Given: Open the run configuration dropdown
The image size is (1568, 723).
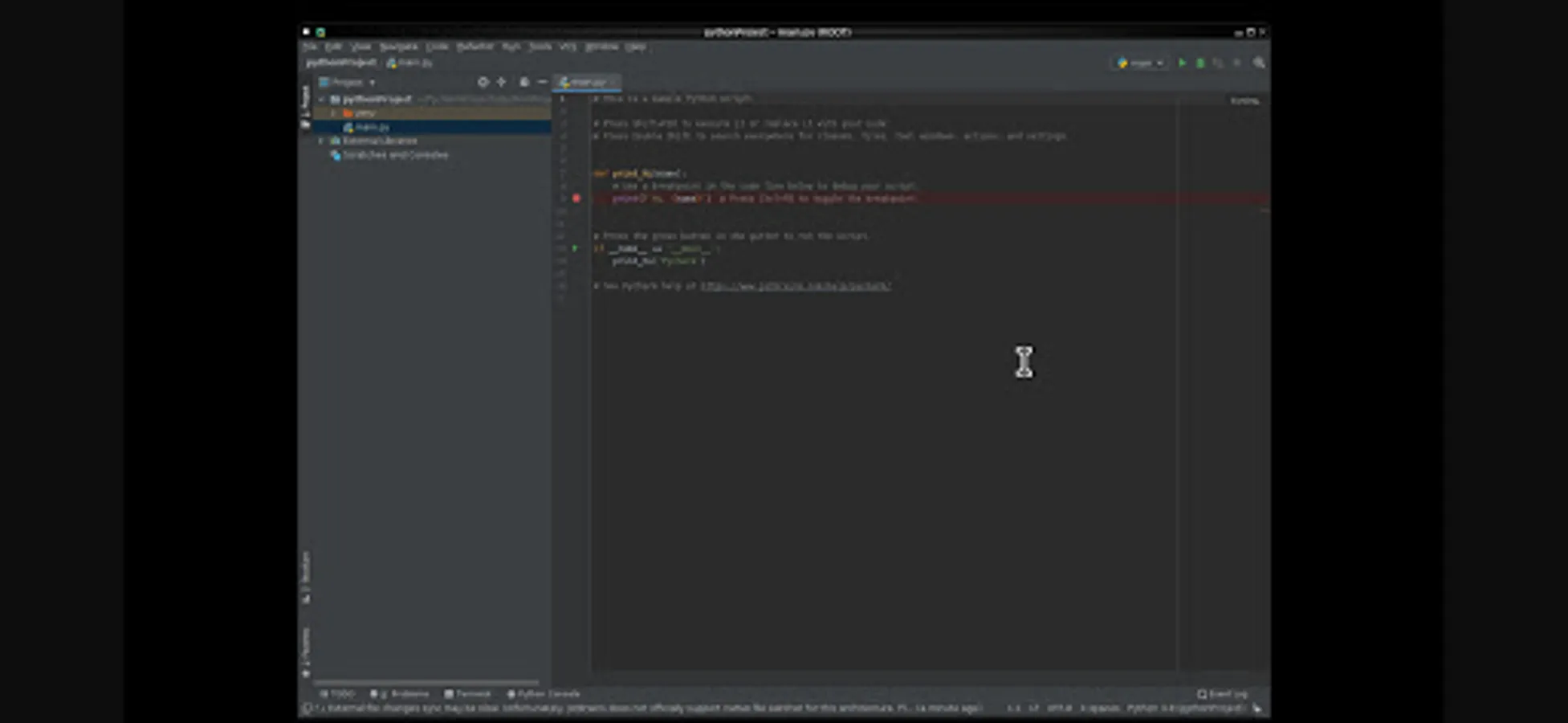Looking at the screenshot, I should [1141, 63].
